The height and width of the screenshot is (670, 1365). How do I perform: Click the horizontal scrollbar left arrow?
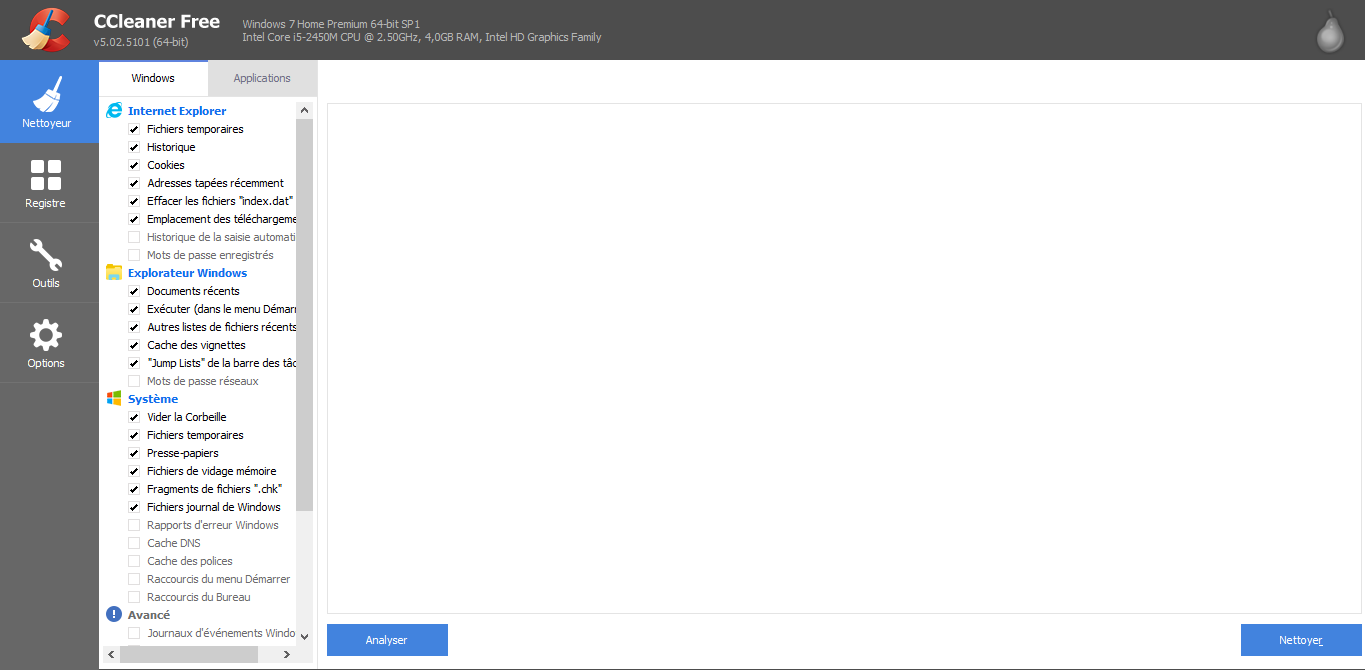pos(109,654)
